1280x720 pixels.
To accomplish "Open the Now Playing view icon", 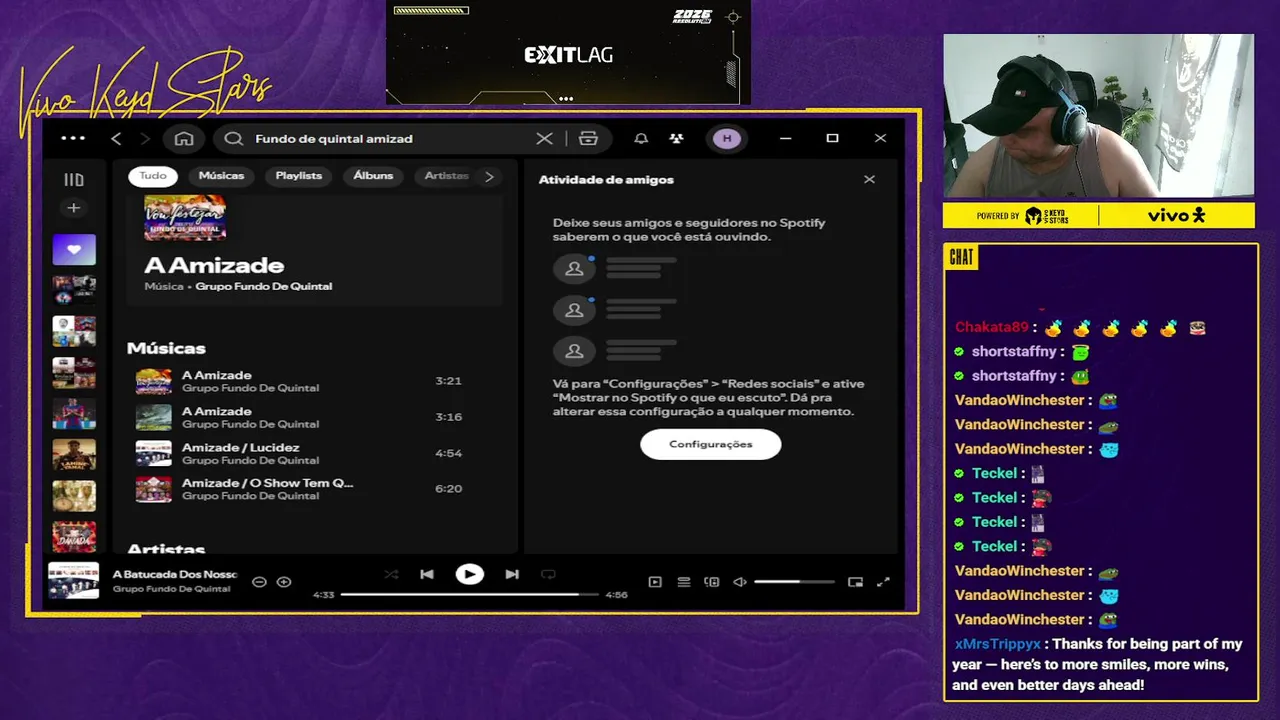I will [655, 582].
